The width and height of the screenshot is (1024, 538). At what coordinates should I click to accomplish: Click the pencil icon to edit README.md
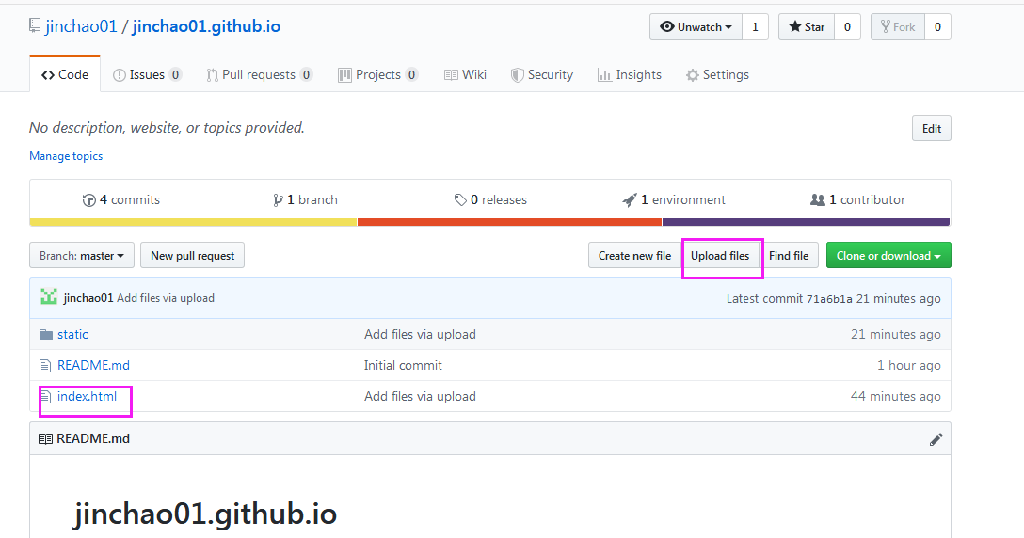point(936,439)
